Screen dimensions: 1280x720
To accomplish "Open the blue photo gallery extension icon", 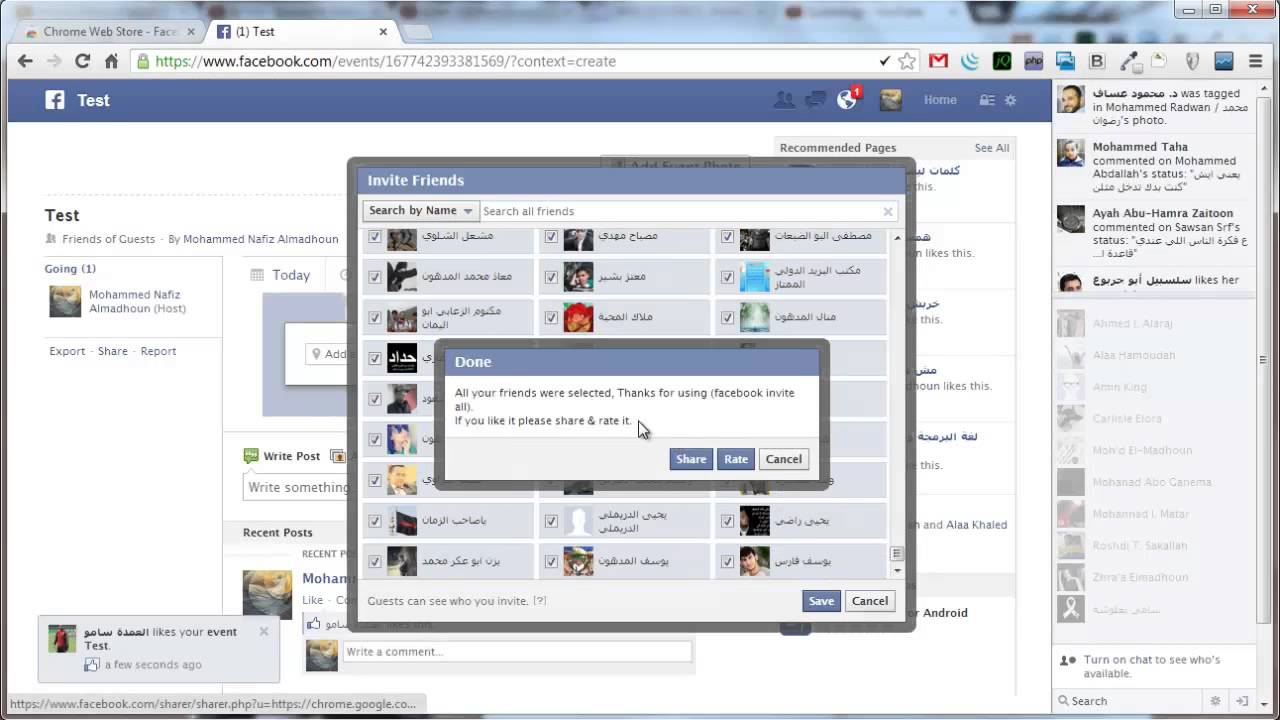I will [1065, 61].
